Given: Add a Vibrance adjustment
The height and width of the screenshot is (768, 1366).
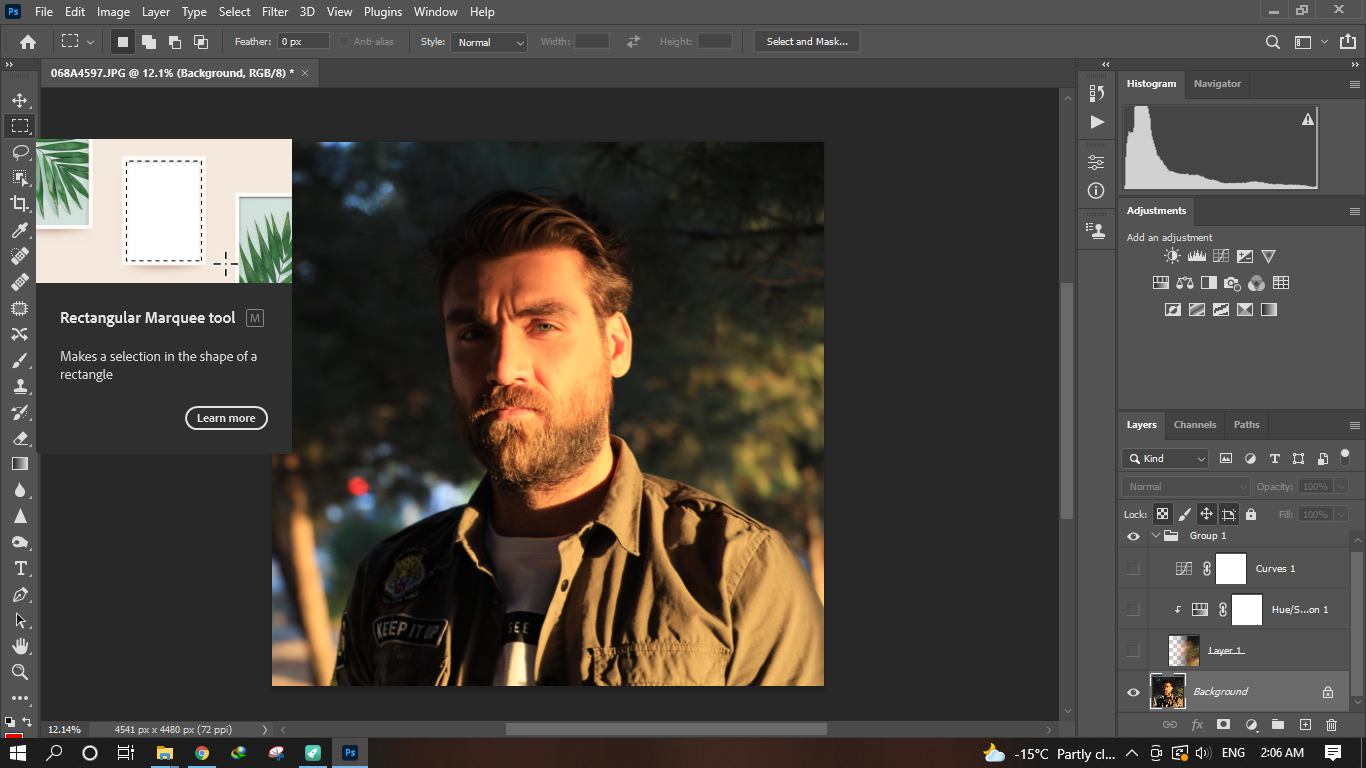Looking at the screenshot, I should [1268, 256].
